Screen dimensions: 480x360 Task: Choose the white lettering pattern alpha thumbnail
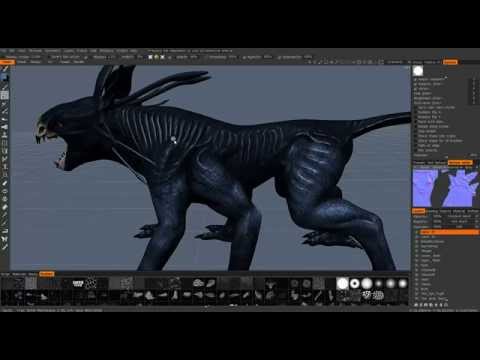click(78, 284)
